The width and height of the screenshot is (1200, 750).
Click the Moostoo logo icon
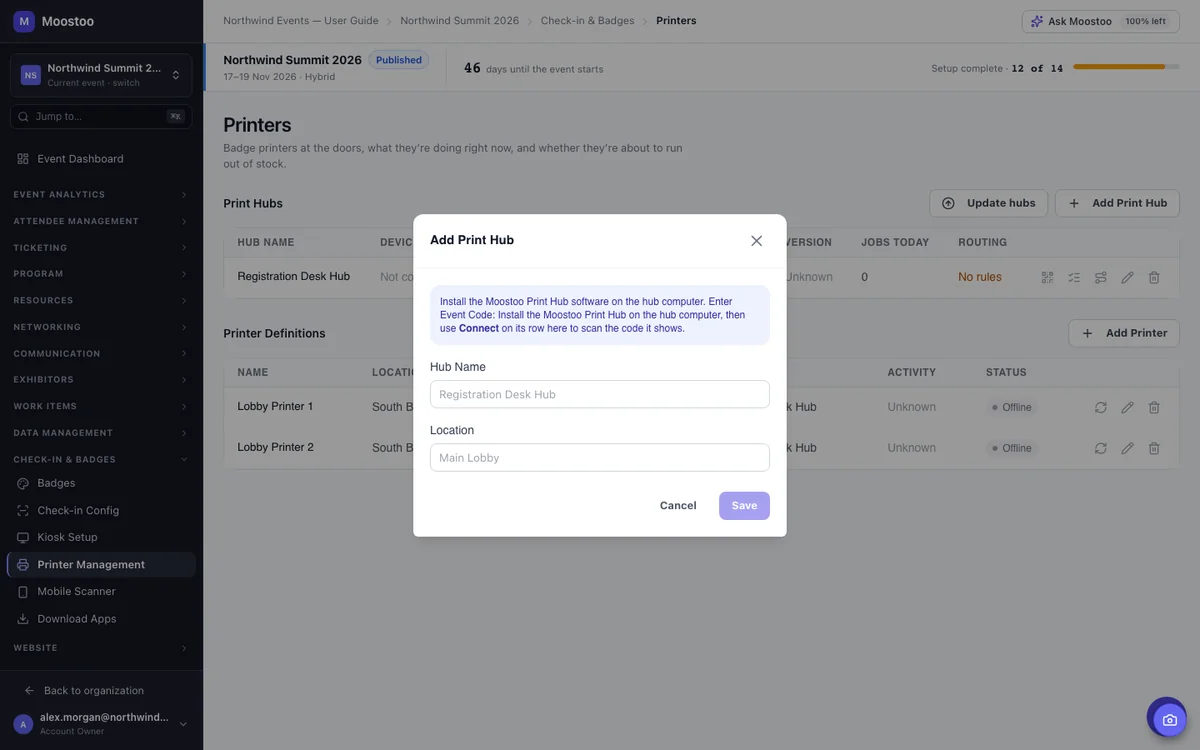(x=24, y=21)
